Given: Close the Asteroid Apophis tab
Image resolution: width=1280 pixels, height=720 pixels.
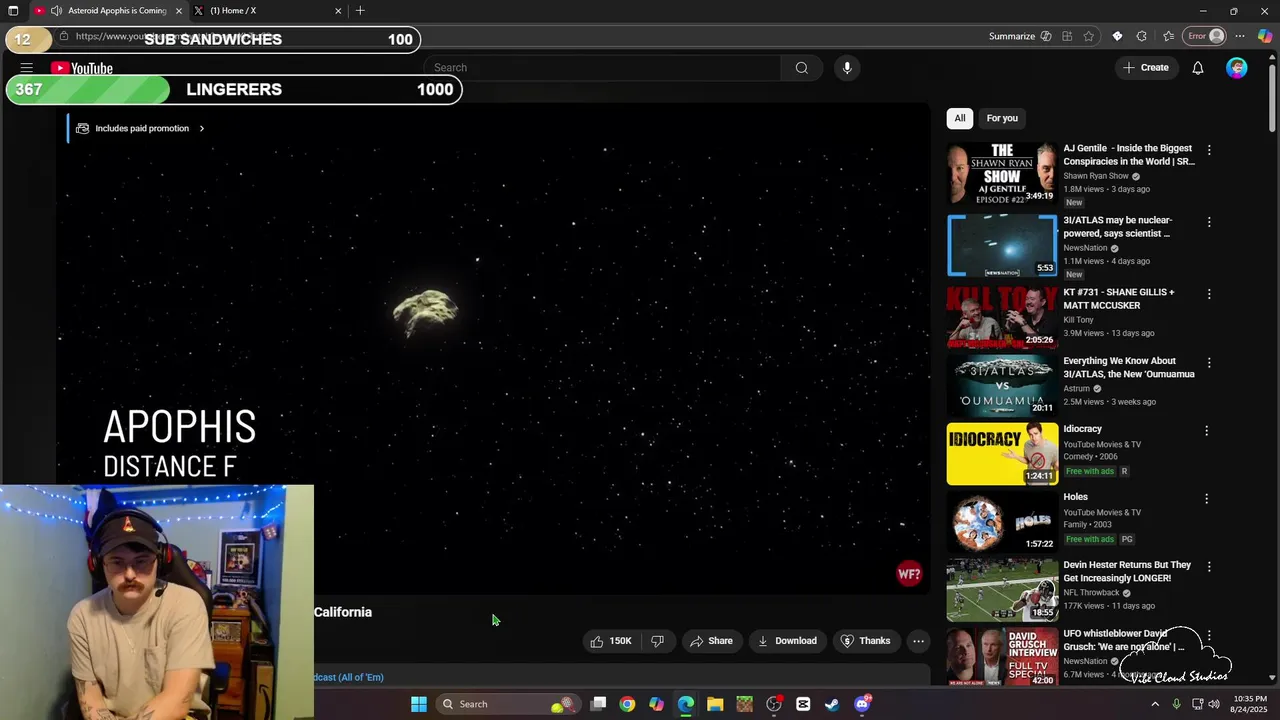Looking at the screenshot, I should tap(179, 11).
